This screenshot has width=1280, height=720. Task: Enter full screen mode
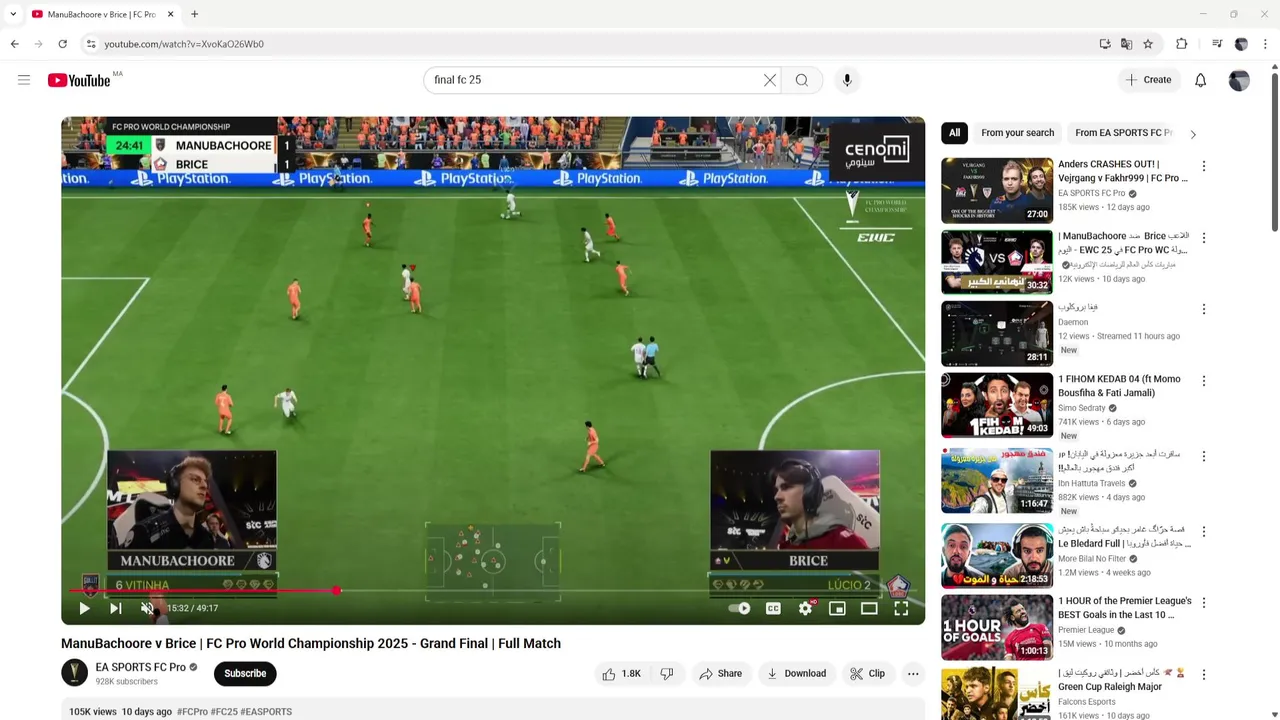point(901,608)
